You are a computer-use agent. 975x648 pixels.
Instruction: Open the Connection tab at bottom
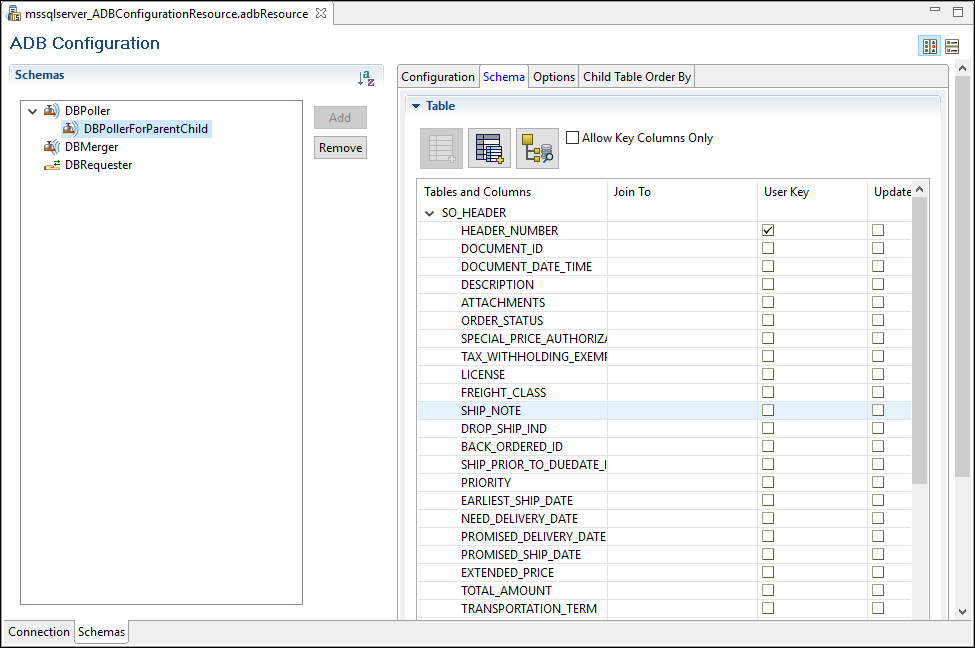(39, 632)
